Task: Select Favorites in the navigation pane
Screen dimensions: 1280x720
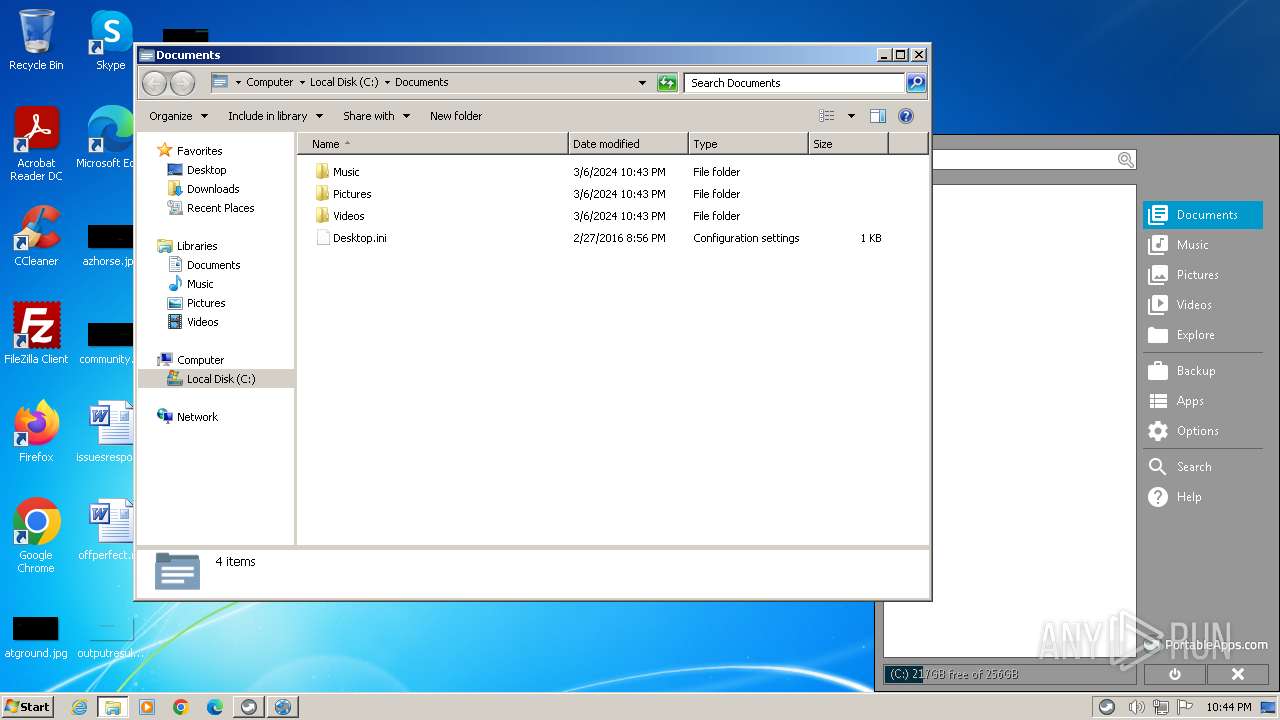Action: pyautogui.click(x=199, y=151)
